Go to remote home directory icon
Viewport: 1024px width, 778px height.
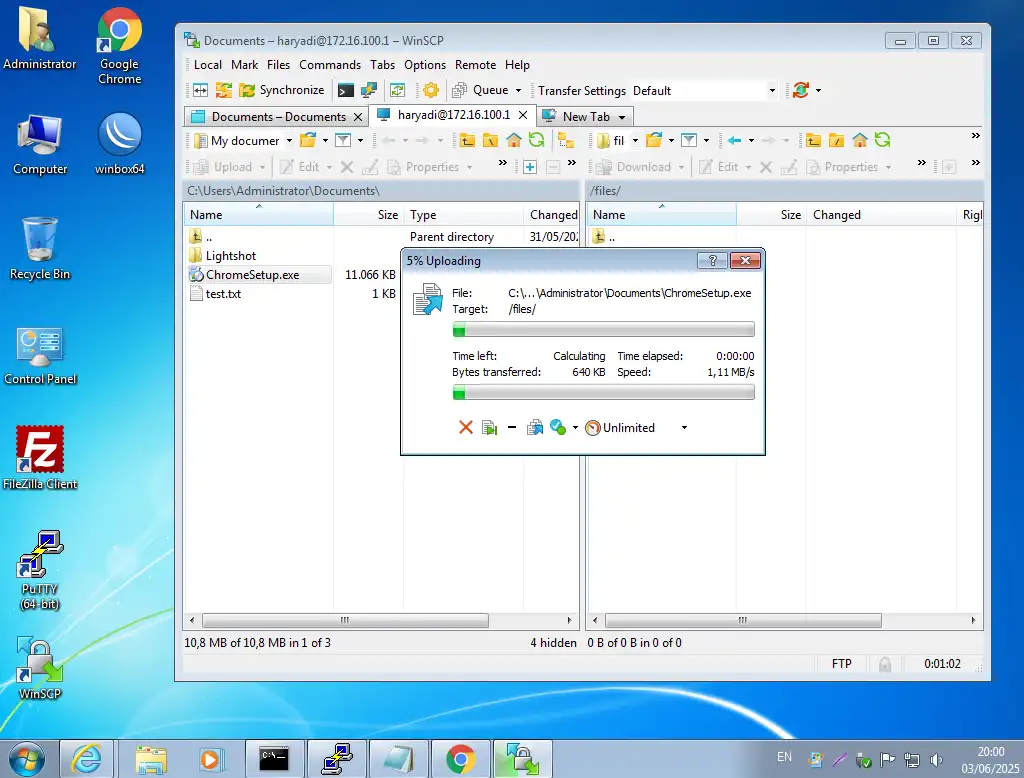point(859,140)
